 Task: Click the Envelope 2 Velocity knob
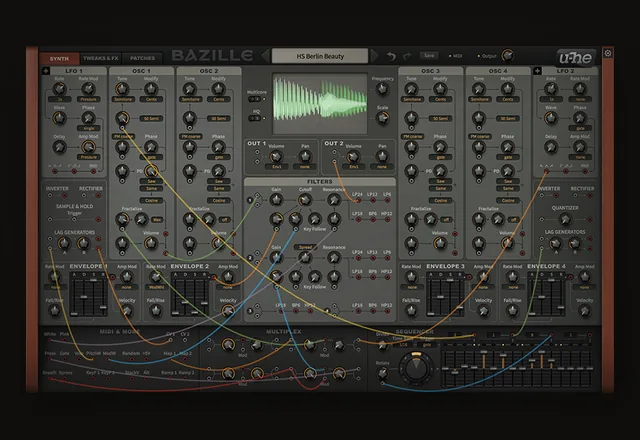click(x=228, y=311)
